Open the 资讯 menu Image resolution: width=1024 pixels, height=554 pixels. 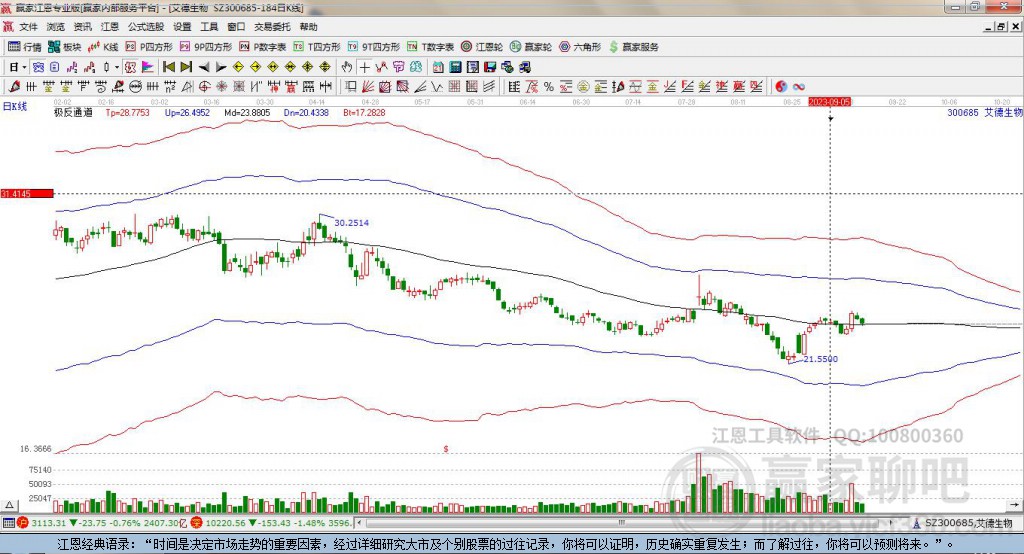[x=82, y=27]
